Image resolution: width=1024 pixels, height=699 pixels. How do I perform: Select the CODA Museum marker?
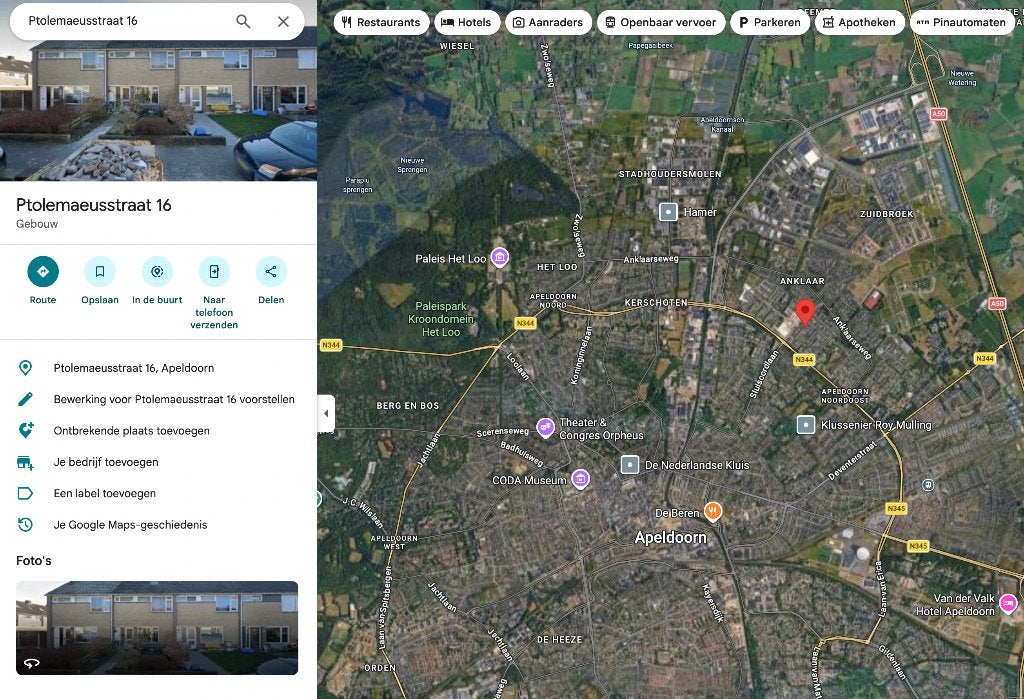580,479
